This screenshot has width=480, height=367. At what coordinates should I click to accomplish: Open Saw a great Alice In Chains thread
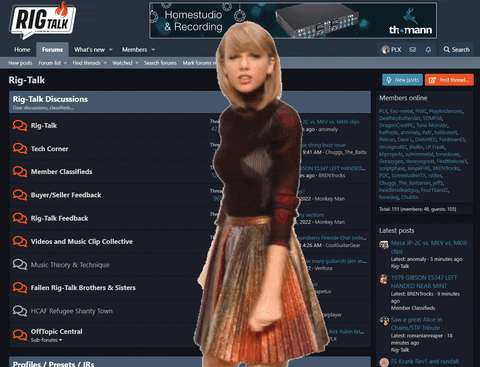point(416,324)
